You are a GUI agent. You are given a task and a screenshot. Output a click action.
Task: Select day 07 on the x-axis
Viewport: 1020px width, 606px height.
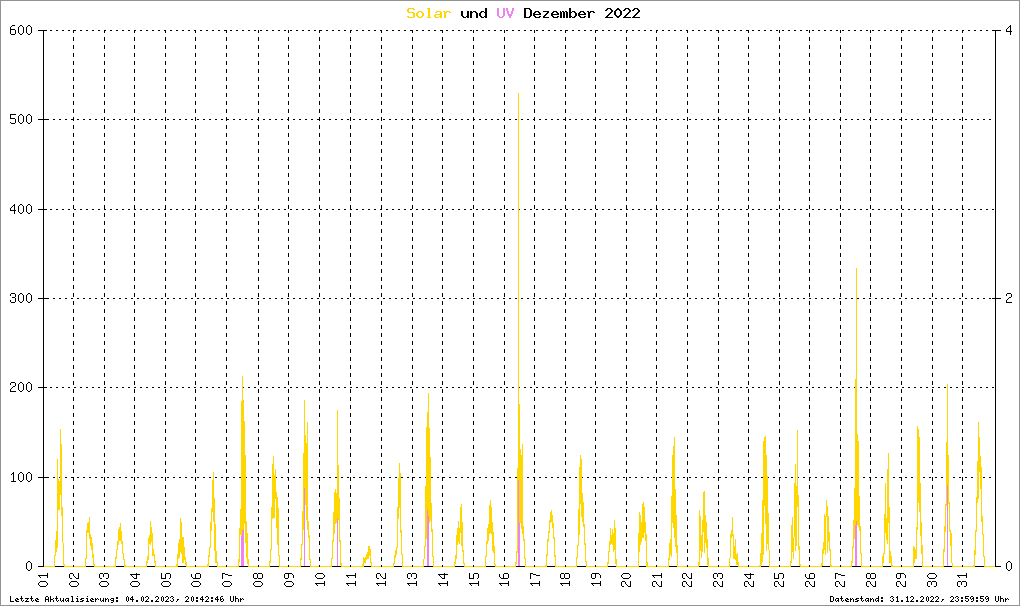(x=227, y=580)
